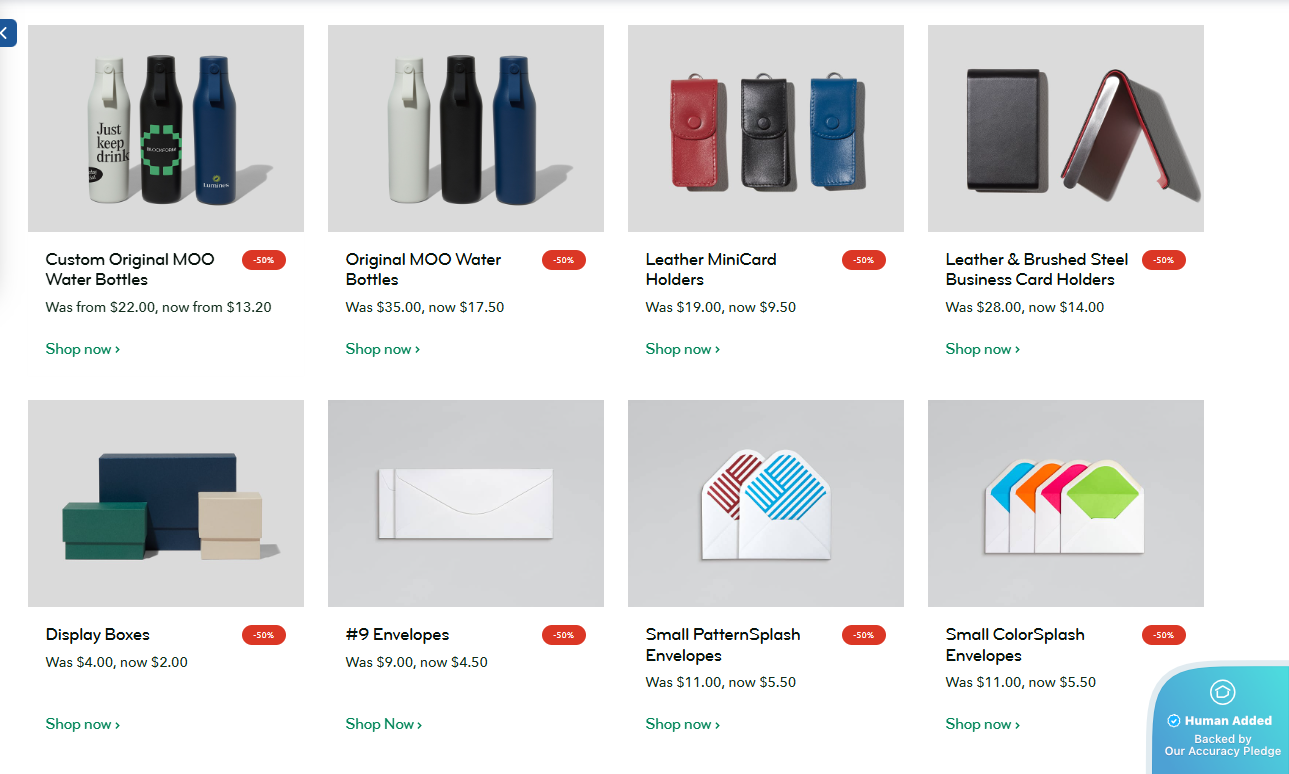Screen dimensions: 1289x774
Task: Click the -50% badge on Original MOO Water Bottles
Action: pyautogui.click(x=564, y=260)
